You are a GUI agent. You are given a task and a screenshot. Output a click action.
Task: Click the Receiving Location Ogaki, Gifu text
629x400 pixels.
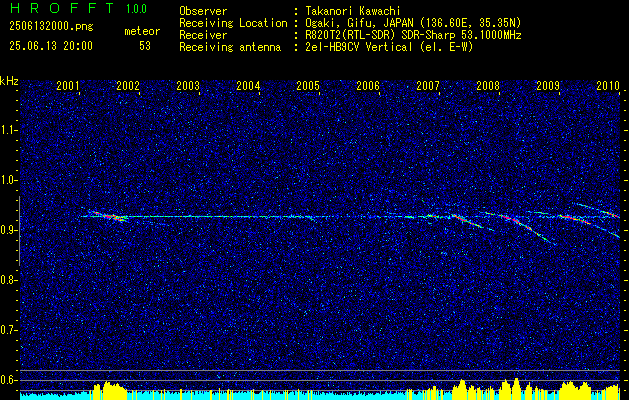(411, 23)
